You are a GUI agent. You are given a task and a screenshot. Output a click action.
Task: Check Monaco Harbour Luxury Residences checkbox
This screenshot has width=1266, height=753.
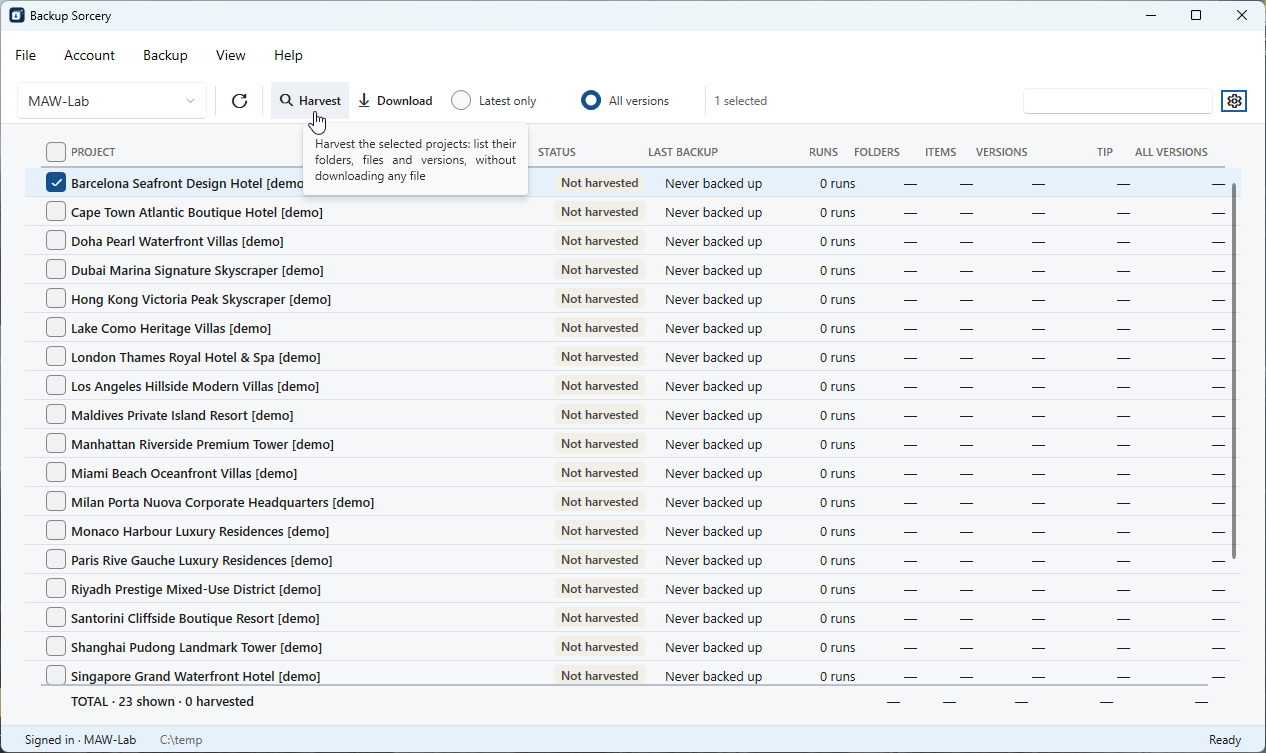[x=56, y=531]
